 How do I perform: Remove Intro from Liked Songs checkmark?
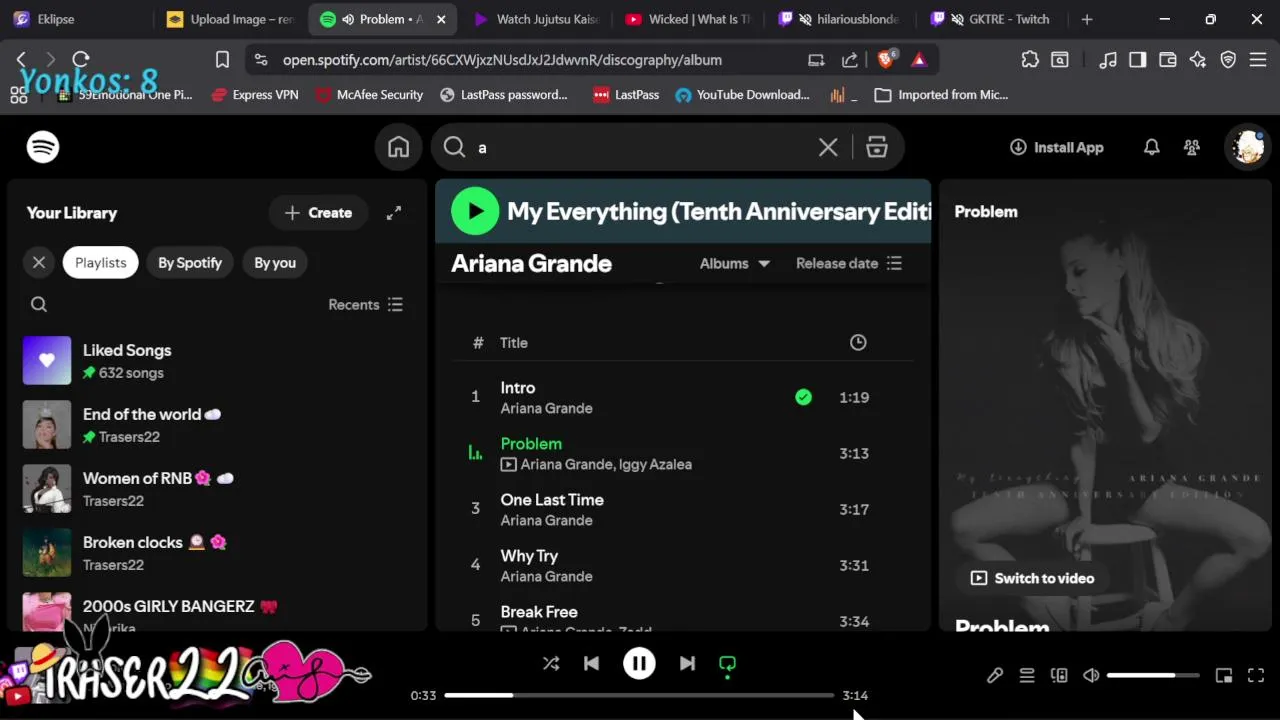(x=803, y=397)
